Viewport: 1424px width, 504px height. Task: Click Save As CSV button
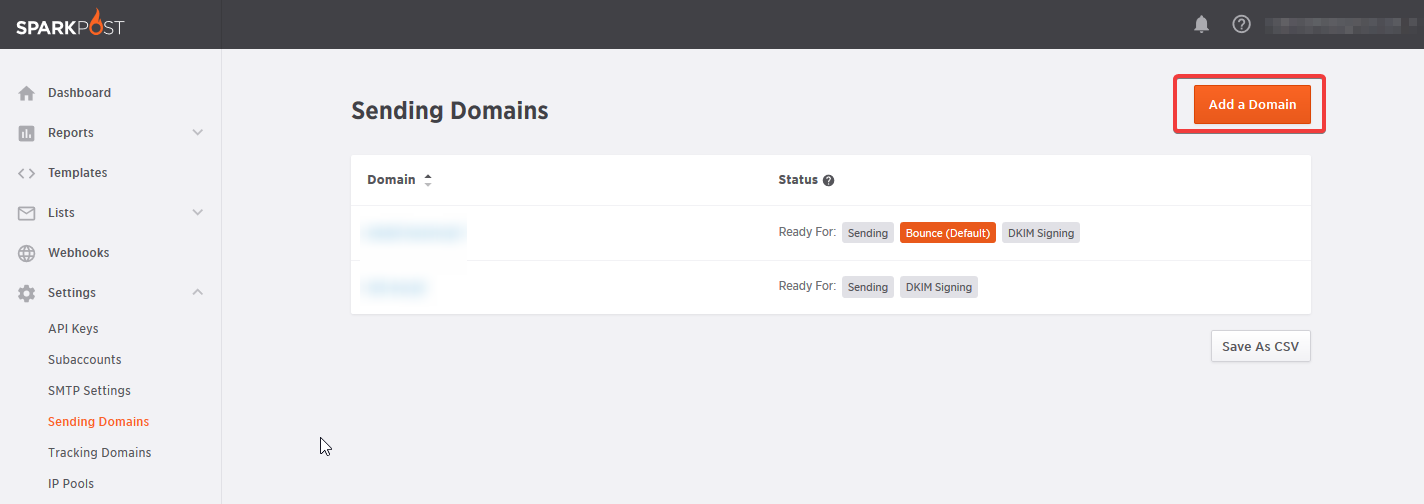[x=1260, y=346]
